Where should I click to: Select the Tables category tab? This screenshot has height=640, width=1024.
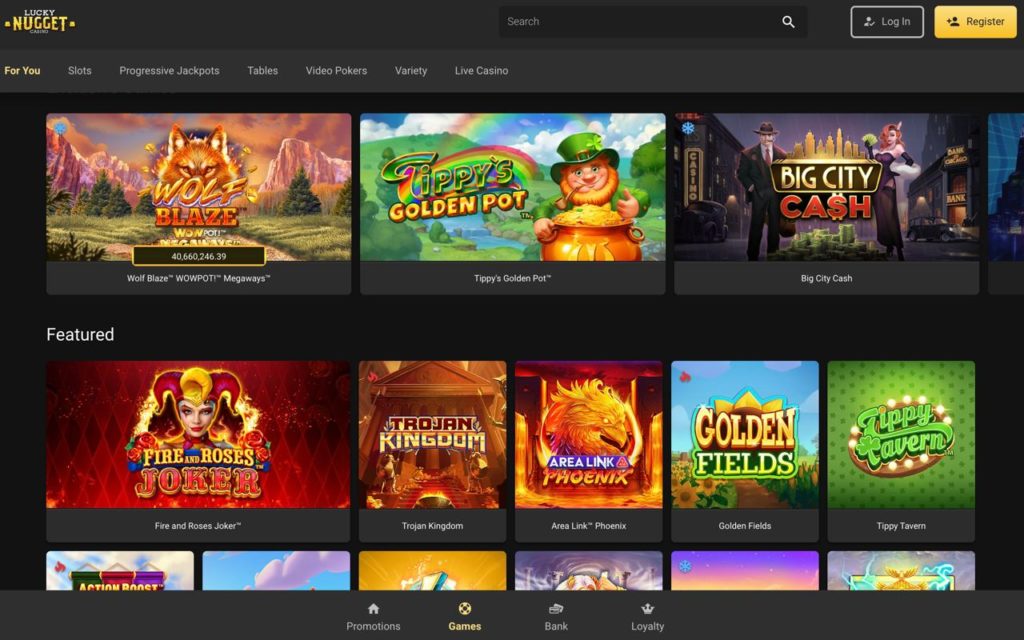[263, 71]
